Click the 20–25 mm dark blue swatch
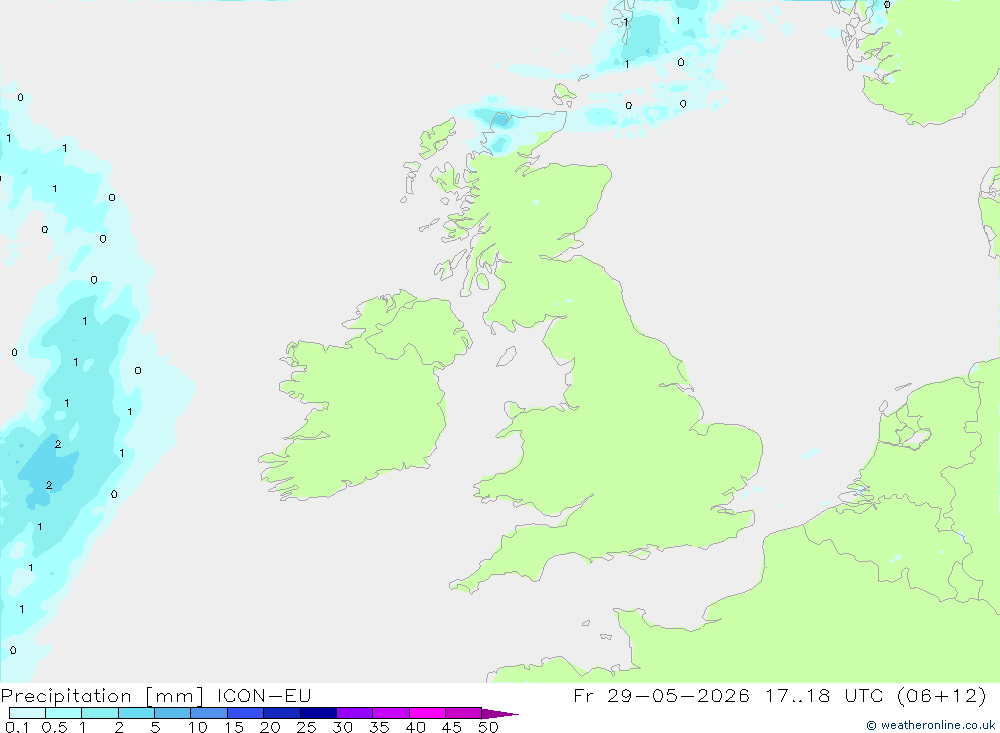The image size is (1000, 733). coord(282,713)
